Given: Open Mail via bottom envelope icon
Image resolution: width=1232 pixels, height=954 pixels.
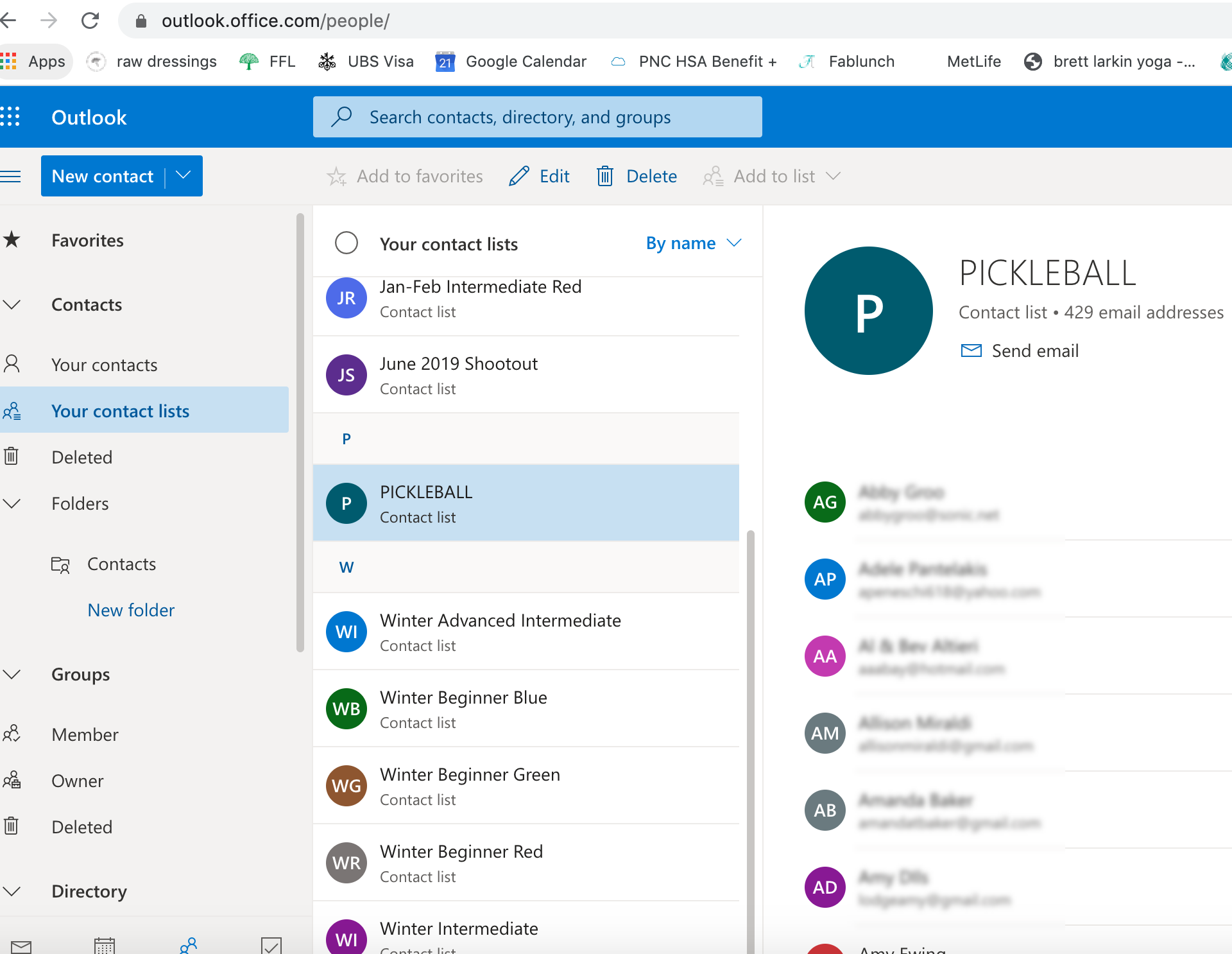Looking at the screenshot, I should click(x=21, y=946).
